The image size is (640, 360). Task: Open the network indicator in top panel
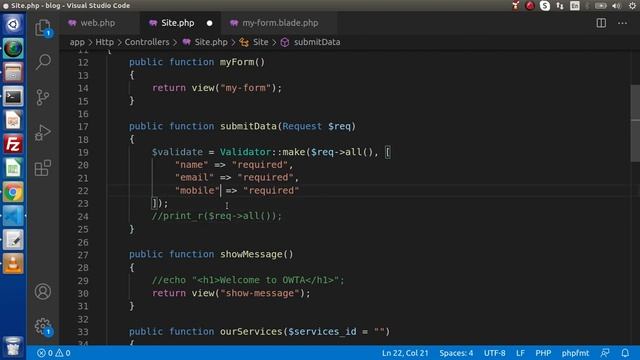pyautogui.click(x=560, y=6)
